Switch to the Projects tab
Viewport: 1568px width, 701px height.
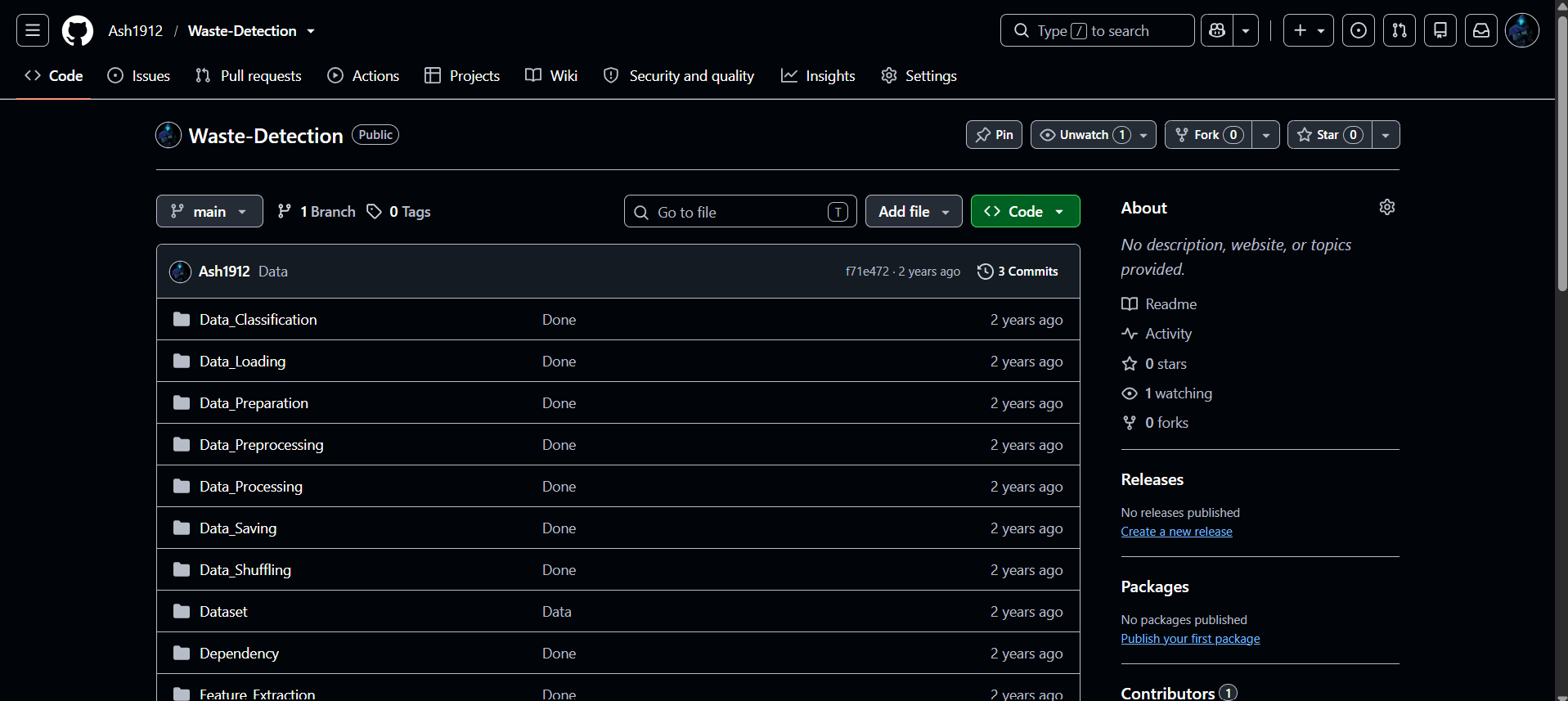(x=462, y=76)
